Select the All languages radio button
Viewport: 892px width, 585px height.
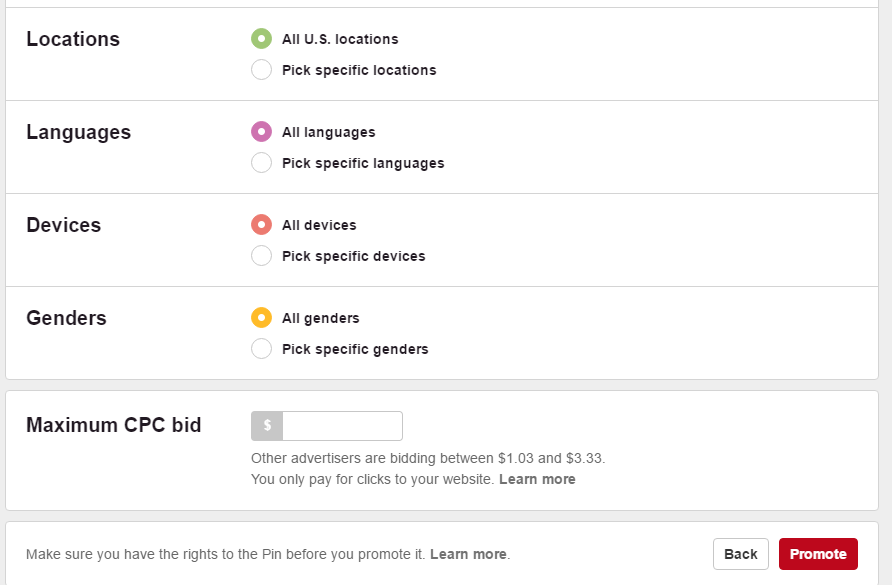(261, 132)
